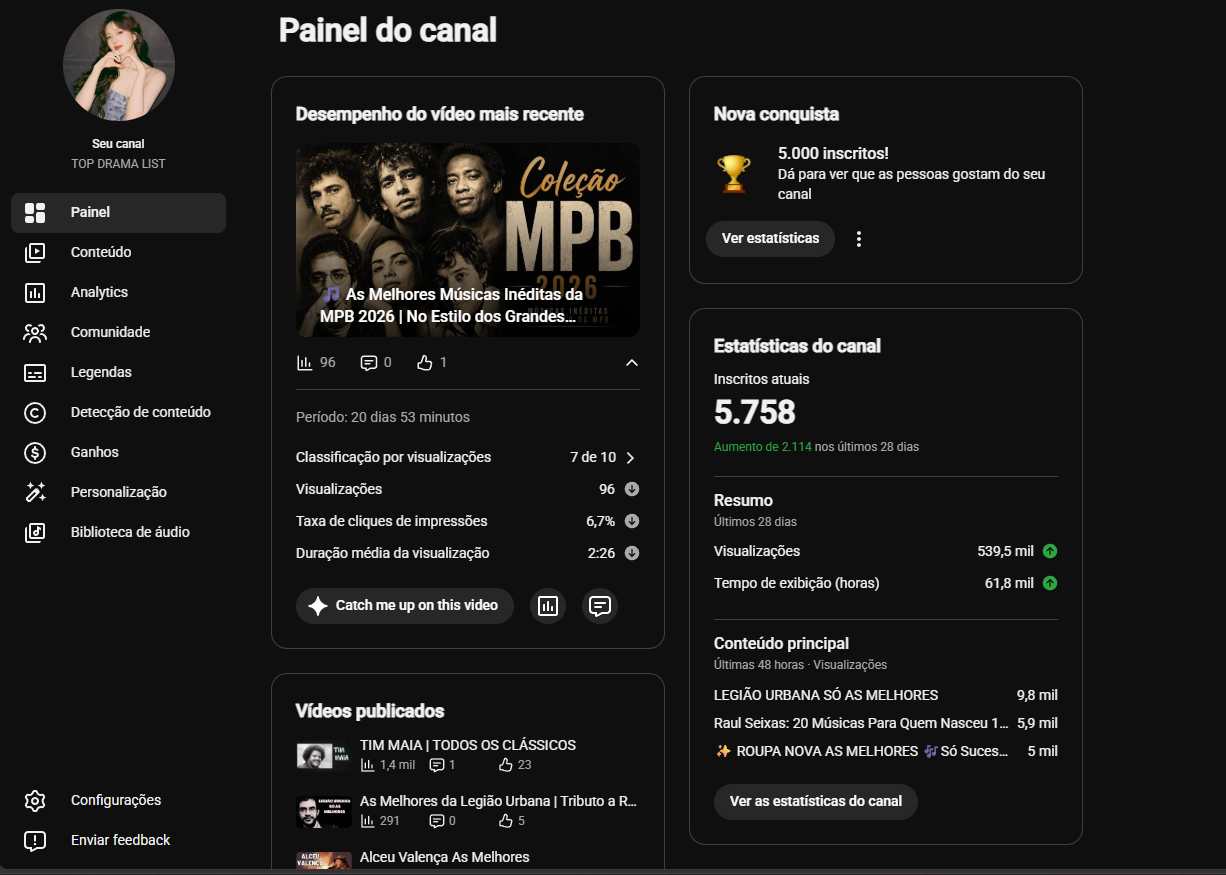
Task: Select LEGIÃO URBANA SÓ AS MELHORES top content
Action: [826, 696]
